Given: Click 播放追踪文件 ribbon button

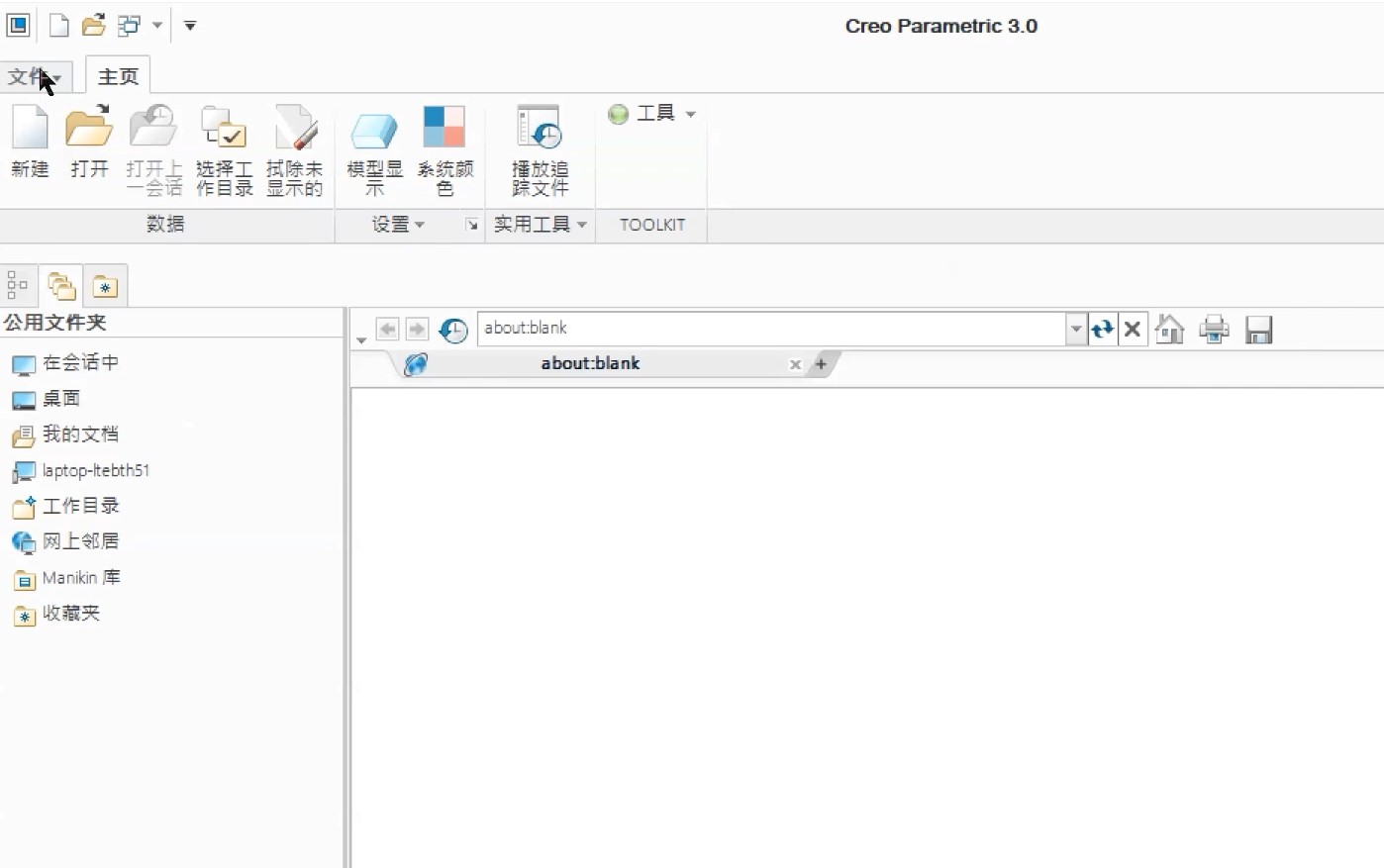Looking at the screenshot, I should 540,150.
